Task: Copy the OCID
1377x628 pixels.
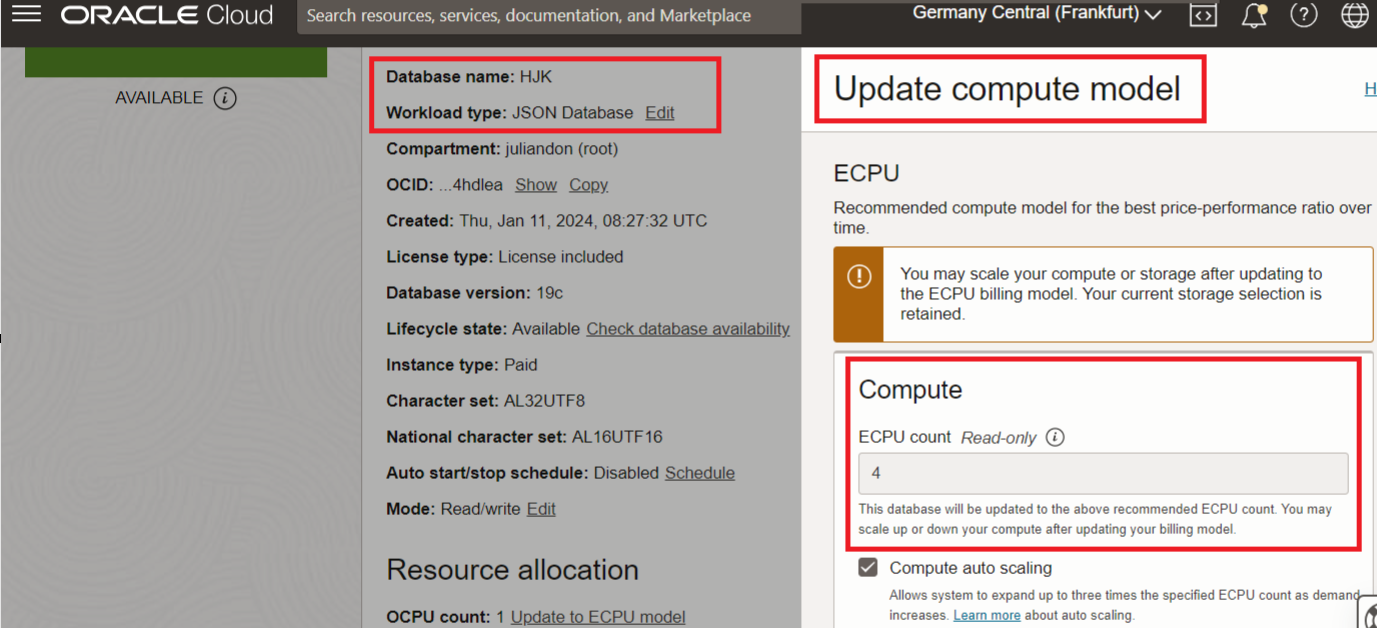Action: pyautogui.click(x=589, y=185)
